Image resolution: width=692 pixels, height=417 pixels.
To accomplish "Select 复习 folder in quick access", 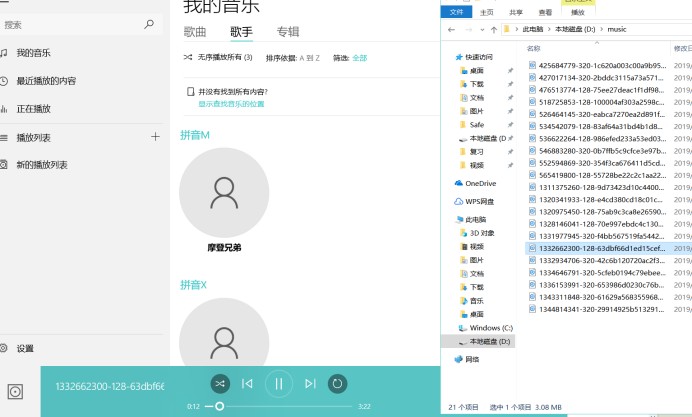I will (x=476, y=152).
